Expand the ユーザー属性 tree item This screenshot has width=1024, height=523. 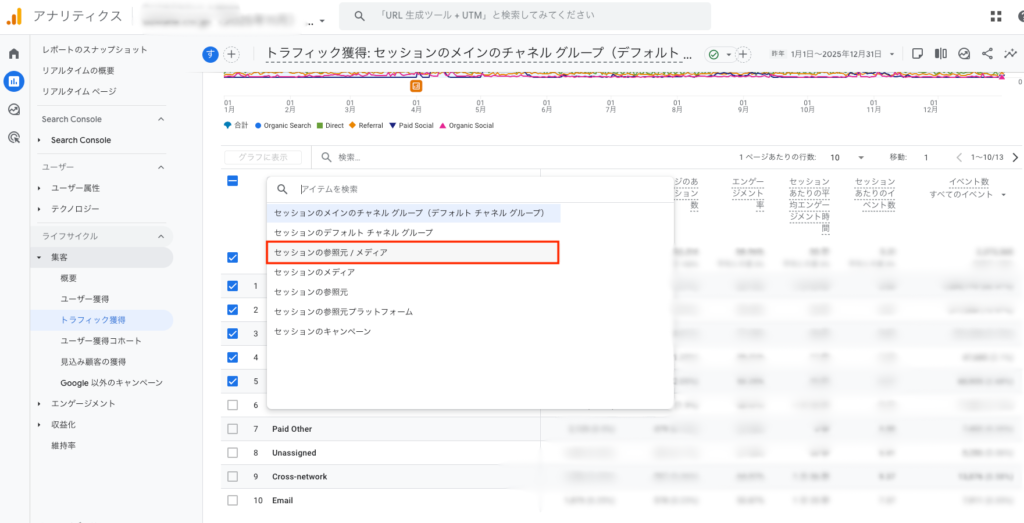tap(39, 188)
